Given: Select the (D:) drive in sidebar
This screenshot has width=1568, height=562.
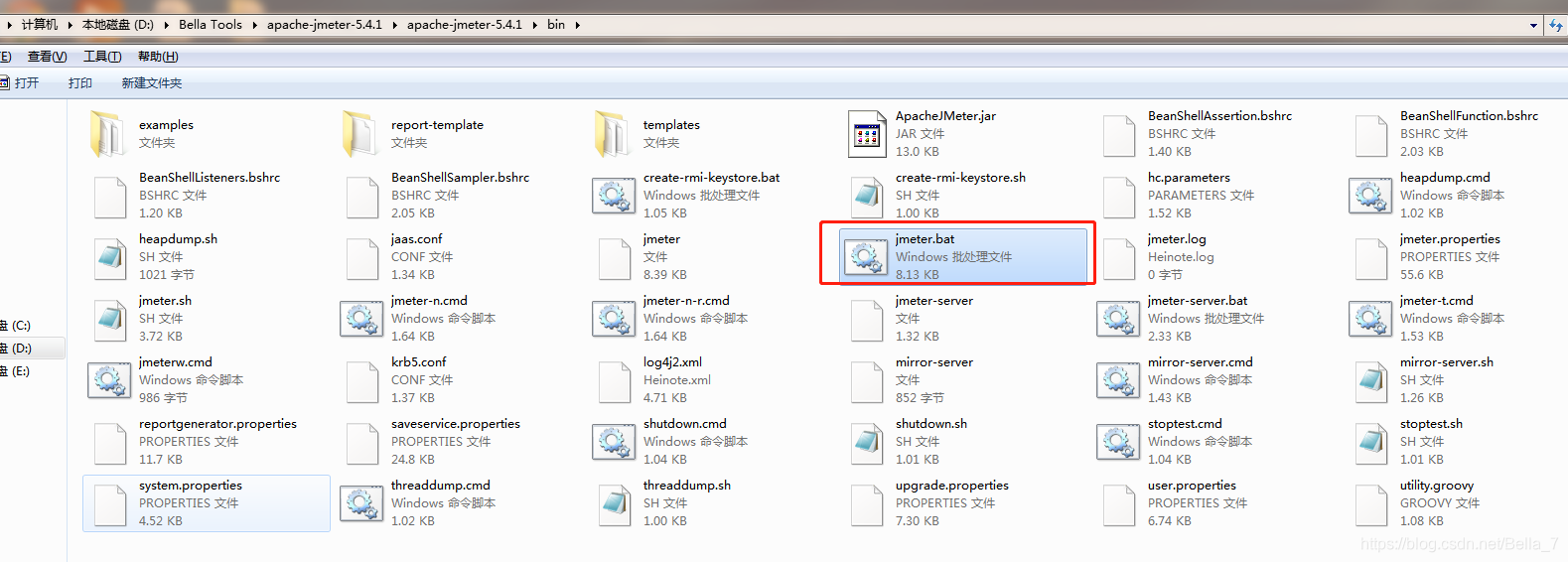Looking at the screenshot, I should (x=17, y=349).
